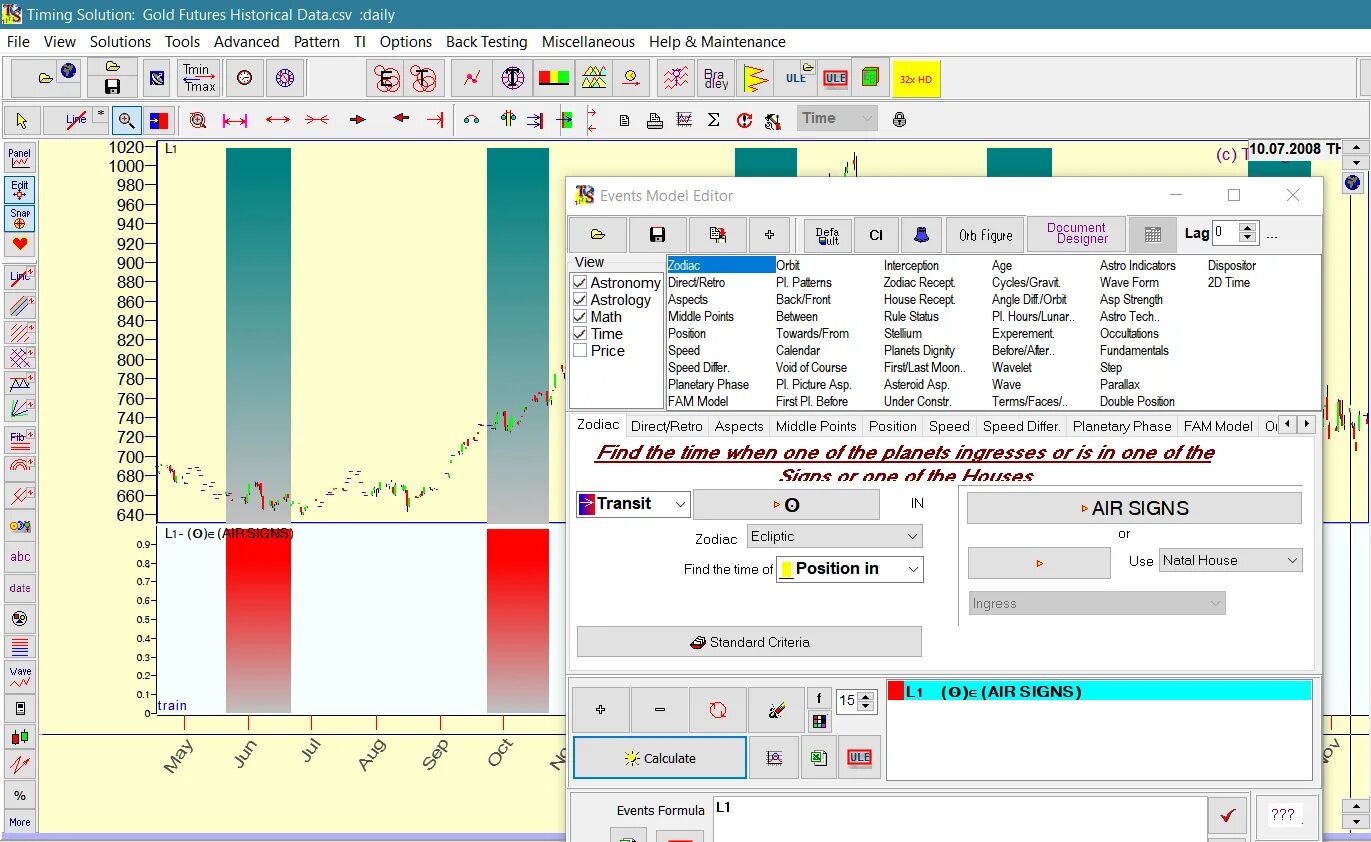1371x842 pixels.
Task: Click the More button in left sidebar
Action: tap(20, 822)
